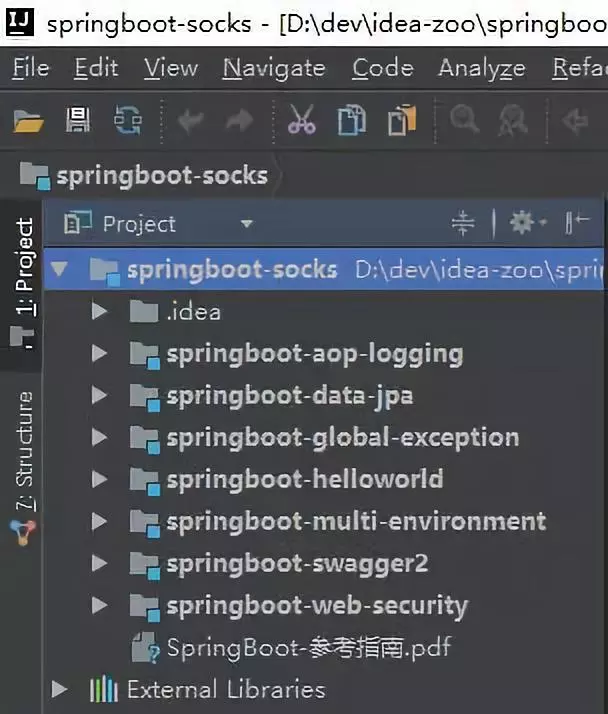Click the springboot-socks breadcrumb label

(x=162, y=177)
